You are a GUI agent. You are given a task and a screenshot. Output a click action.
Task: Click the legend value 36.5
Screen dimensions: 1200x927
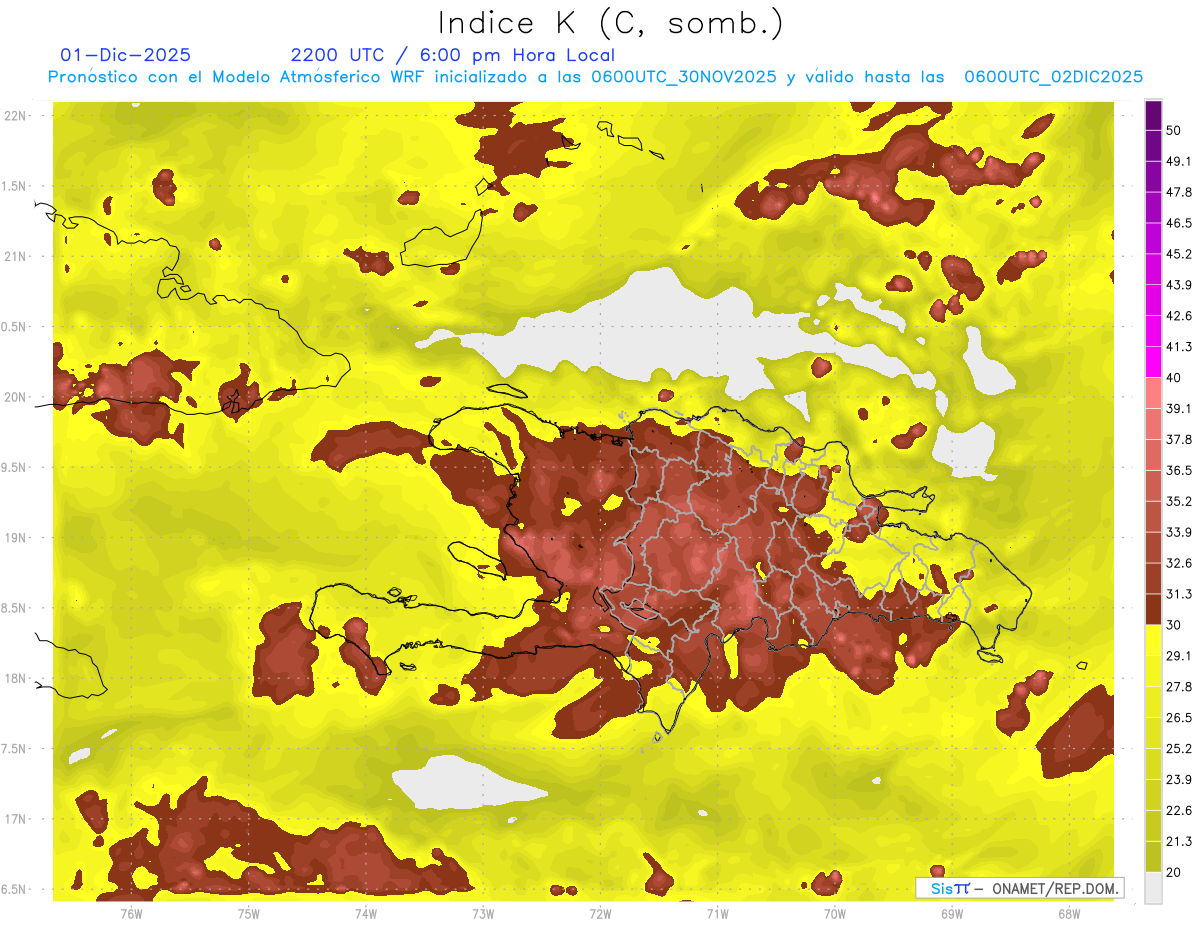(1178, 470)
